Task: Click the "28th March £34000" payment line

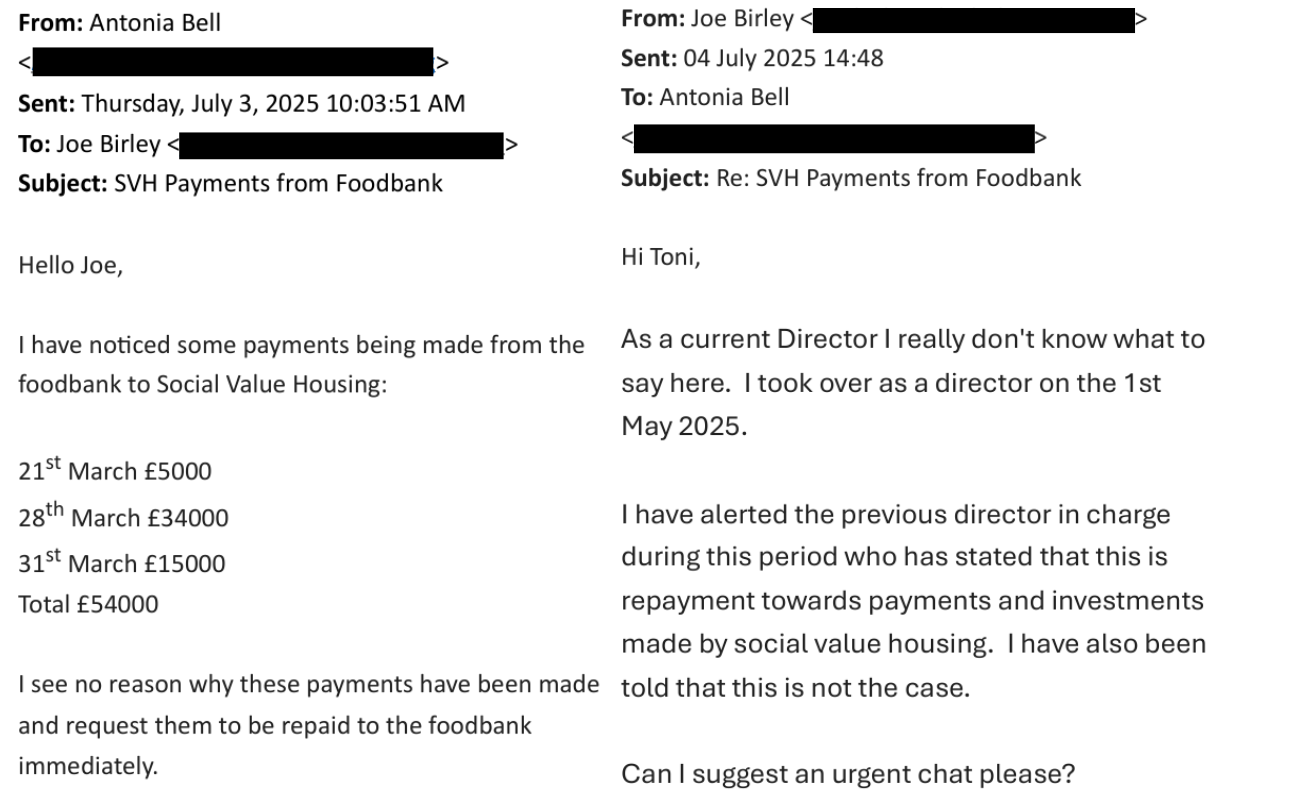Action: (123, 517)
